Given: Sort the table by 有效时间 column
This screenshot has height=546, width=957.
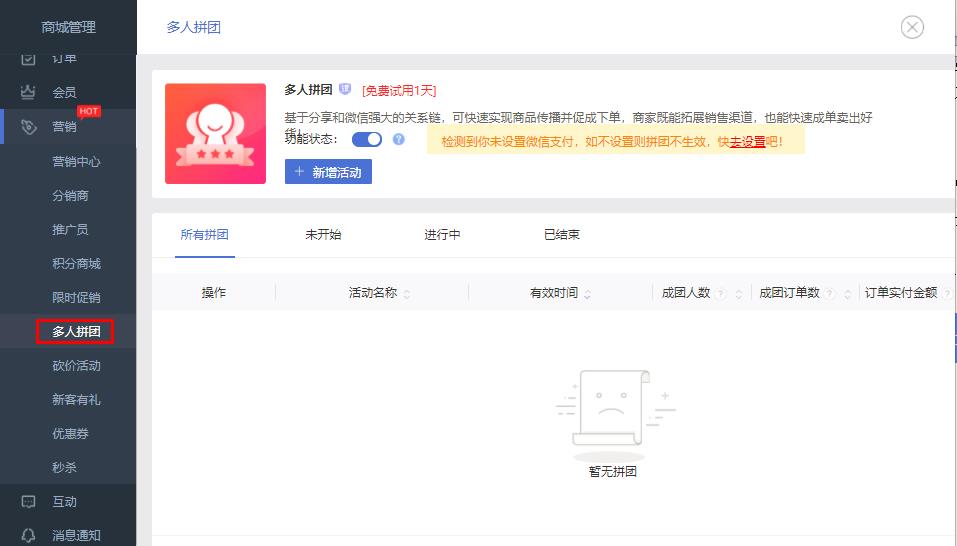Looking at the screenshot, I should [587, 294].
